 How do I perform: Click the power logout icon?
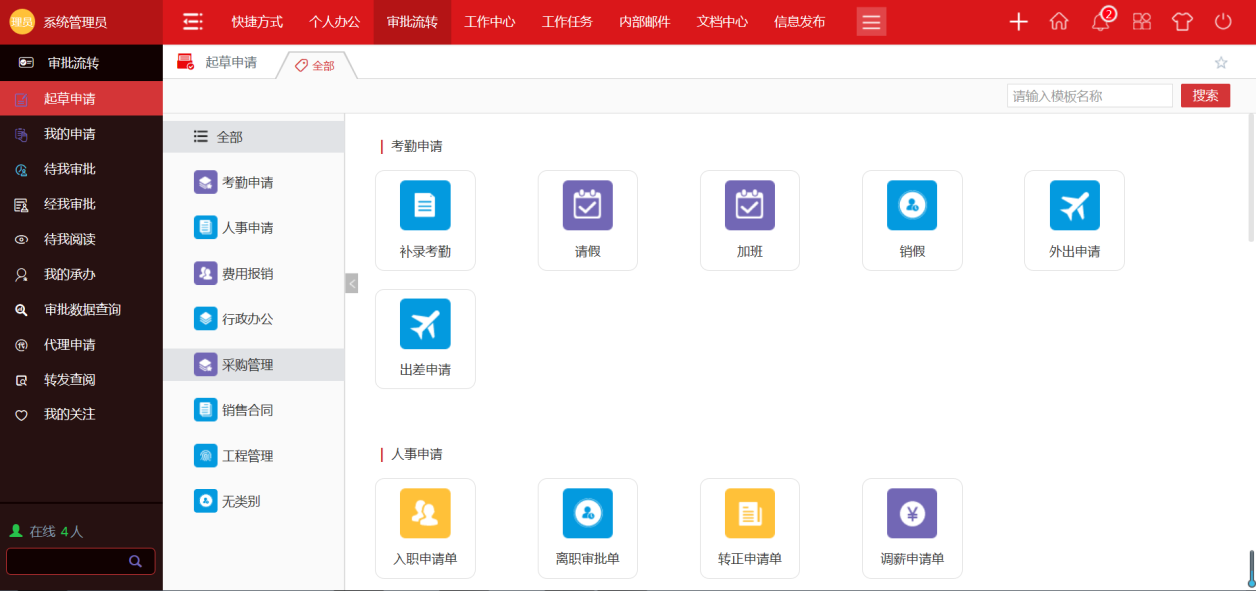tap(1221, 21)
